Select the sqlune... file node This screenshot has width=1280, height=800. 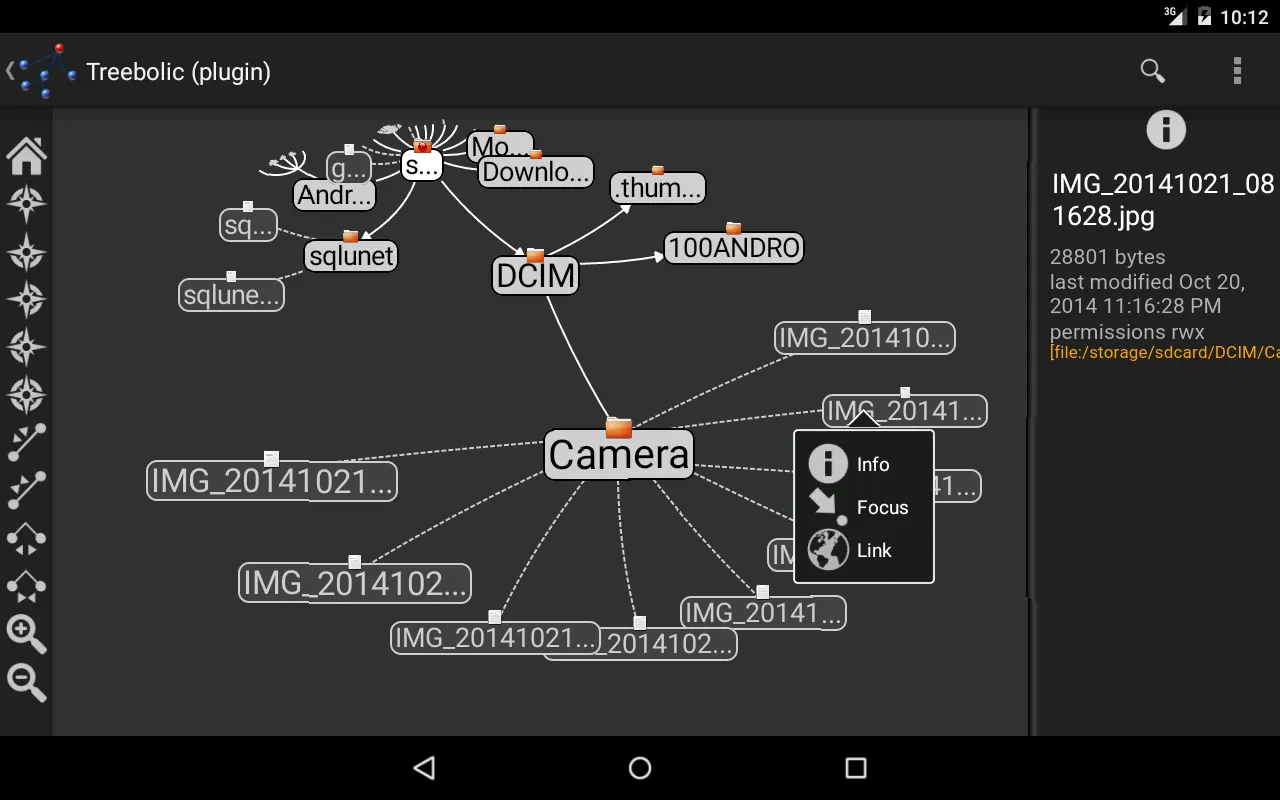(232, 295)
